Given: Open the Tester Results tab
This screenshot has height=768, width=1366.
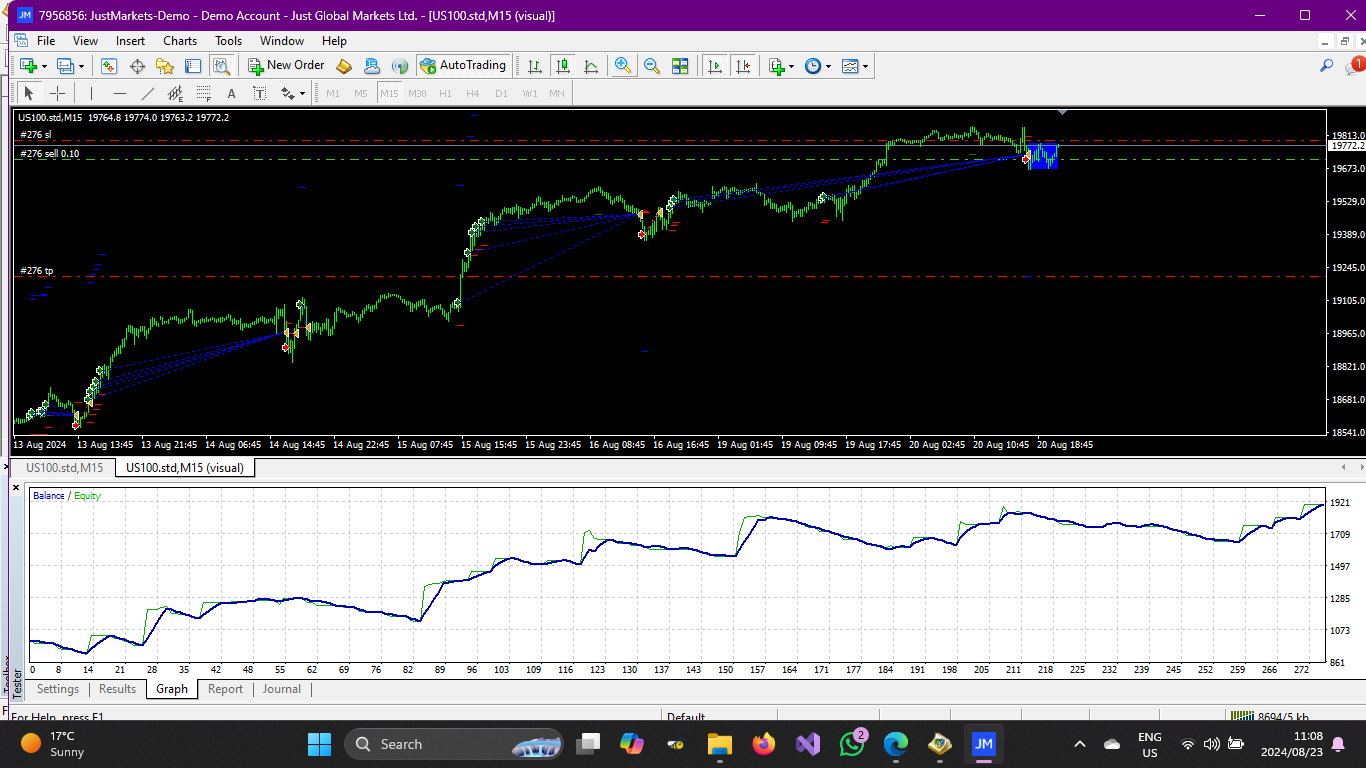Looking at the screenshot, I should [x=117, y=689].
